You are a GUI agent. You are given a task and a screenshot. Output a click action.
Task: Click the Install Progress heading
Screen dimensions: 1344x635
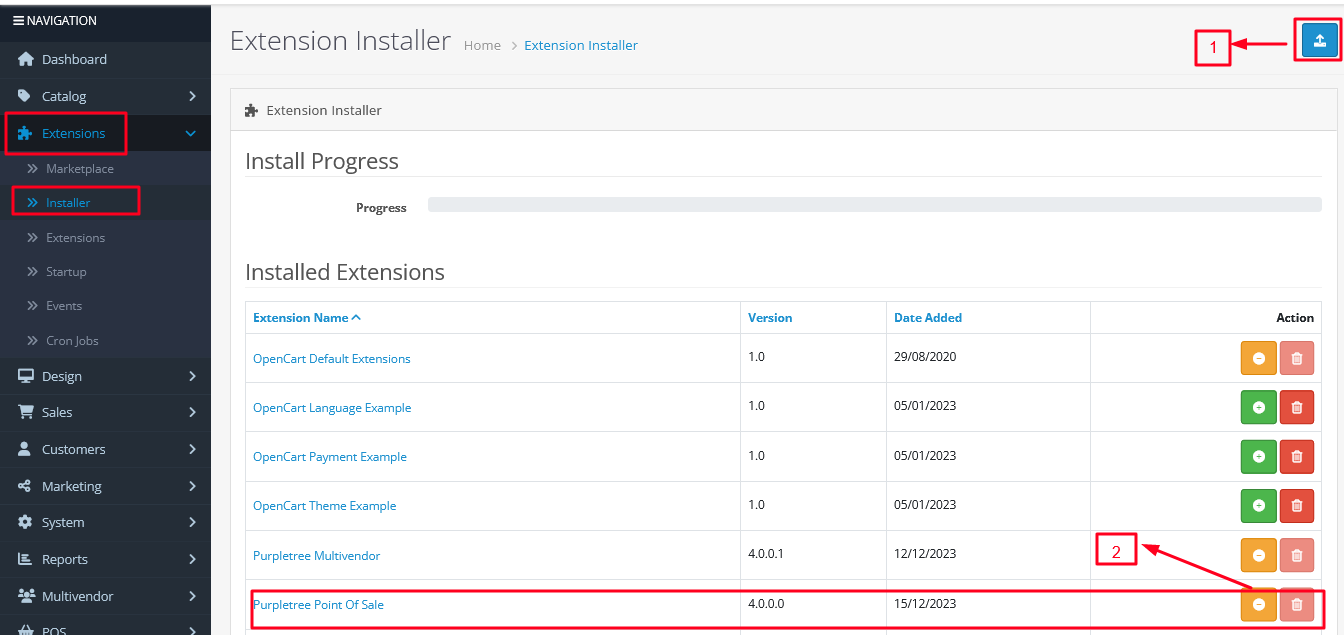322,161
